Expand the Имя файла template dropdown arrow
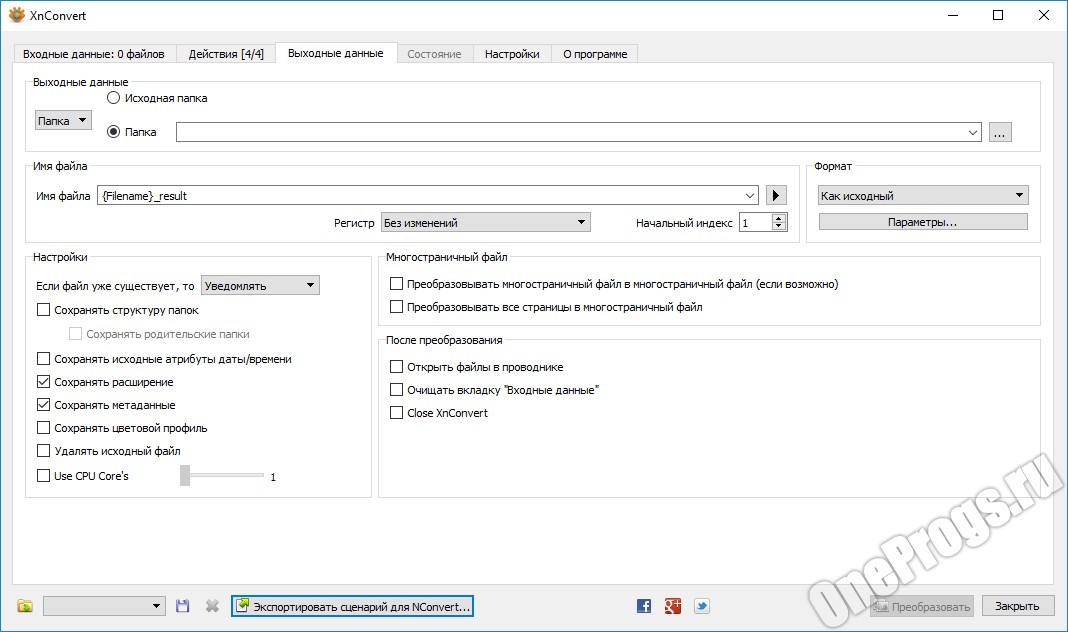Image resolution: width=1068 pixels, height=632 pixels. (x=750, y=195)
